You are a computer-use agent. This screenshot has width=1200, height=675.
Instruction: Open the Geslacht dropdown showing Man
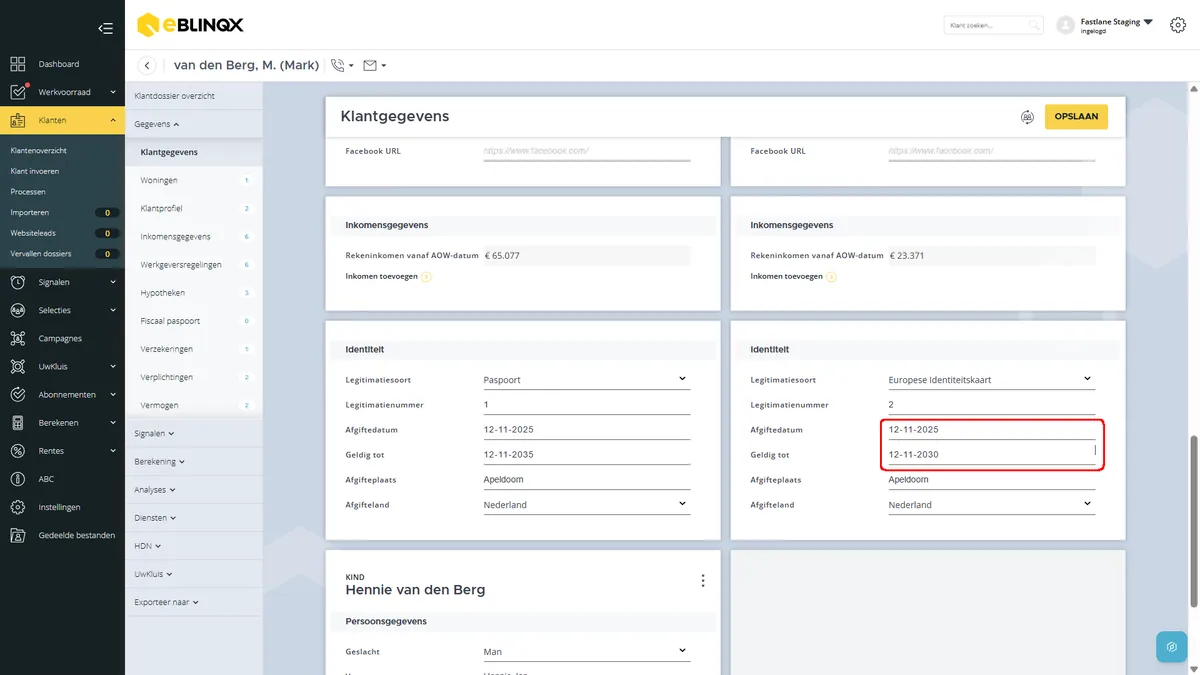point(587,652)
